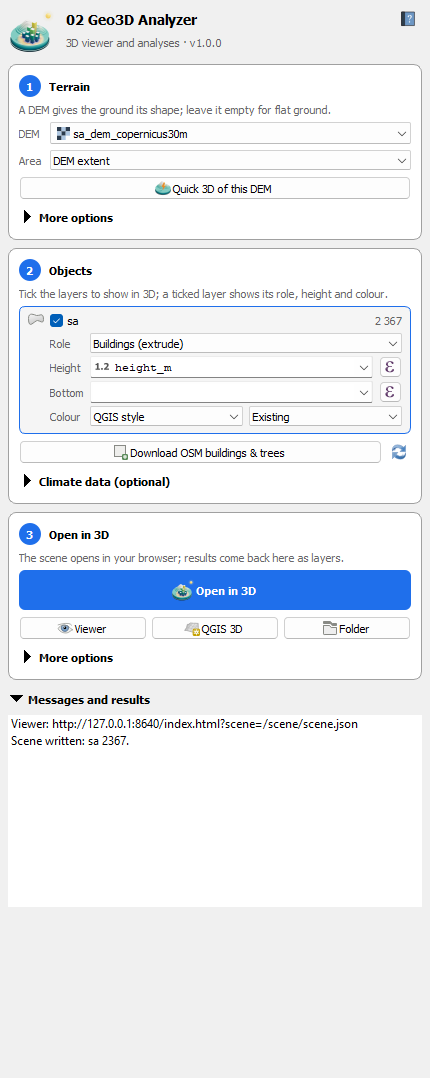This screenshot has height=1078, width=430.
Task: Untick the sa layer checkbox
Action: (x=56, y=320)
